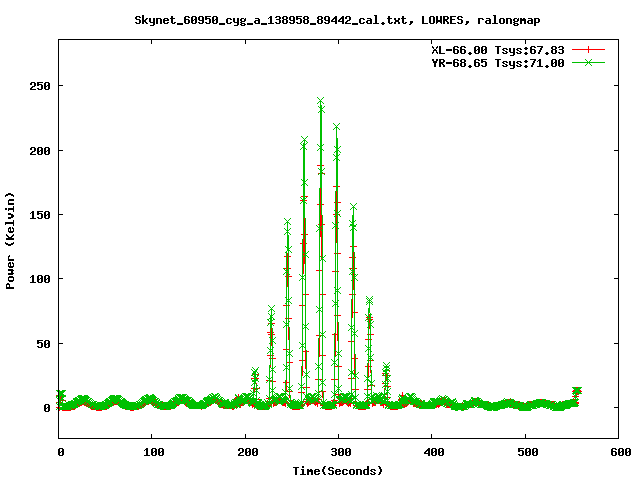
Task: Click the top of the tallest green peak
Action: (320, 101)
